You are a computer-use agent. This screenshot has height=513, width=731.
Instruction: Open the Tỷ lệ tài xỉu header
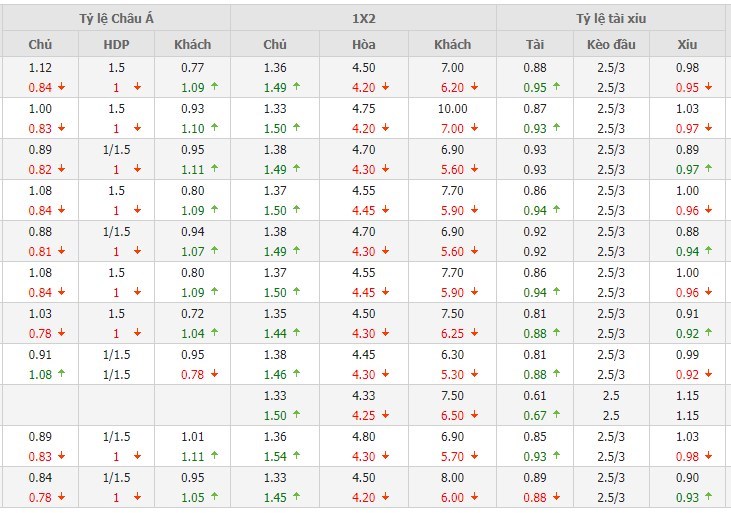click(610, 18)
